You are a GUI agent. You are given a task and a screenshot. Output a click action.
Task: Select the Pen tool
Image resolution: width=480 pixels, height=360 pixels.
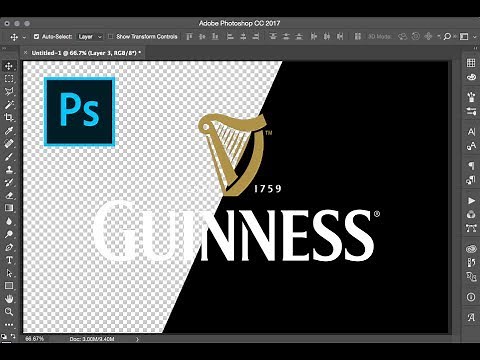pyautogui.click(x=9, y=247)
